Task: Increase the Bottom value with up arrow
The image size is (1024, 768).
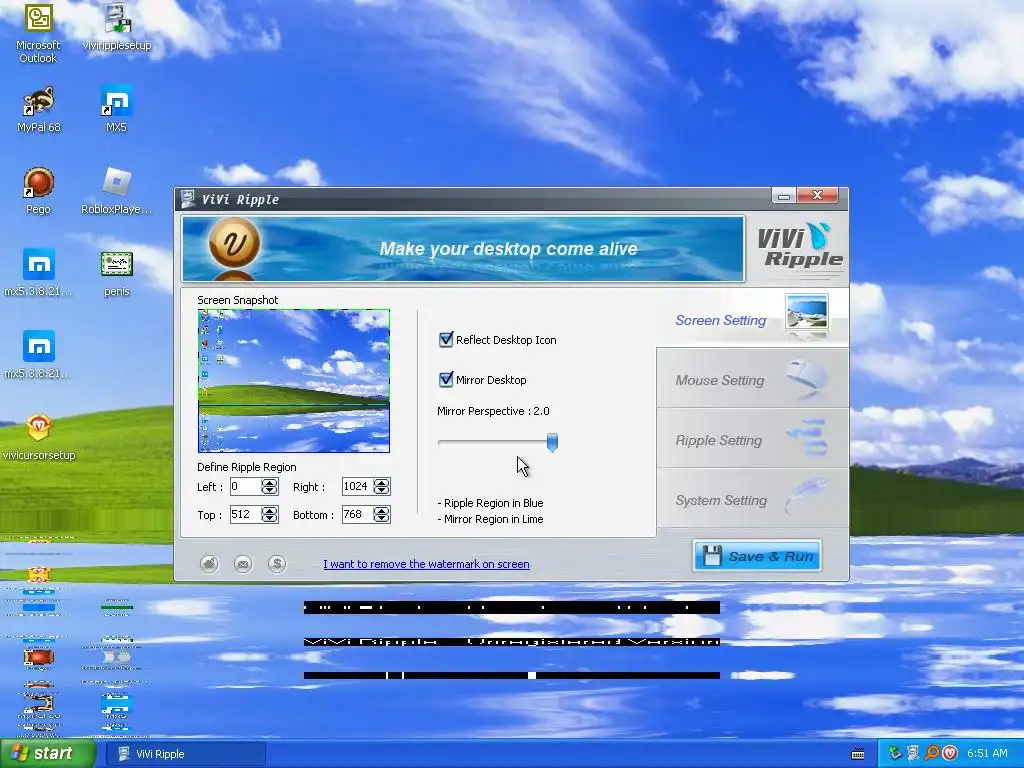Action: coord(381,510)
